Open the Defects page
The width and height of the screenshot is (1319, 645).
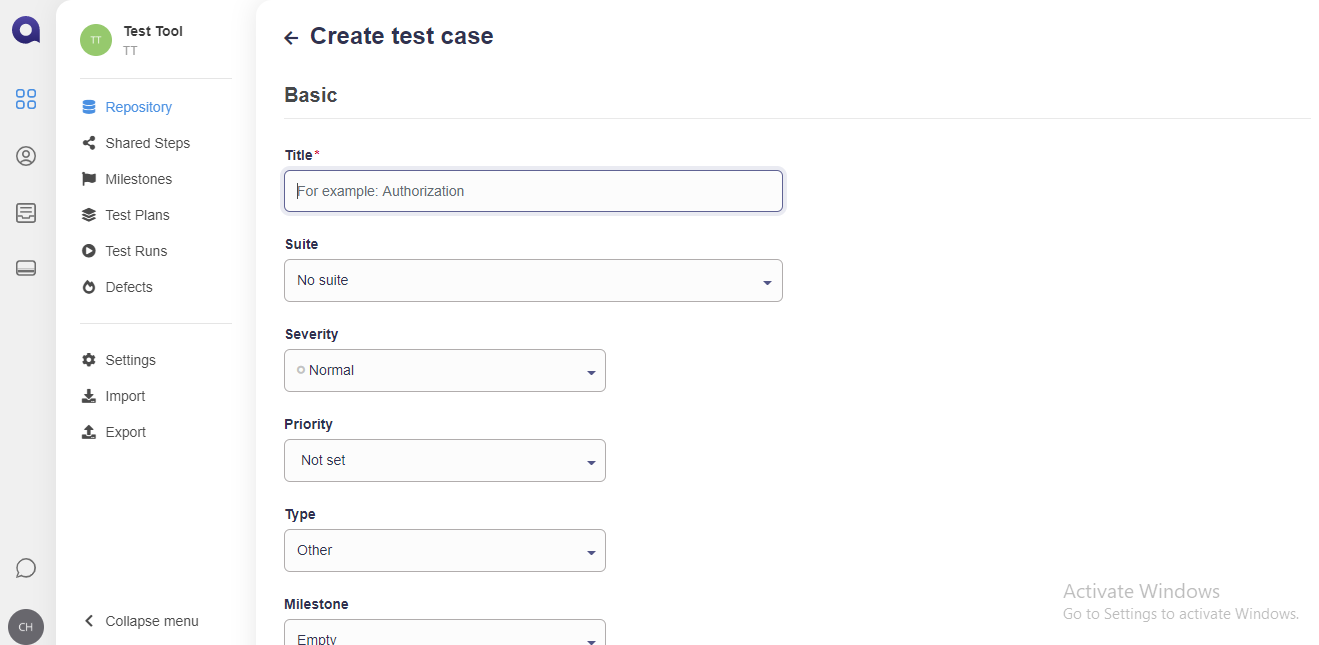coord(129,287)
